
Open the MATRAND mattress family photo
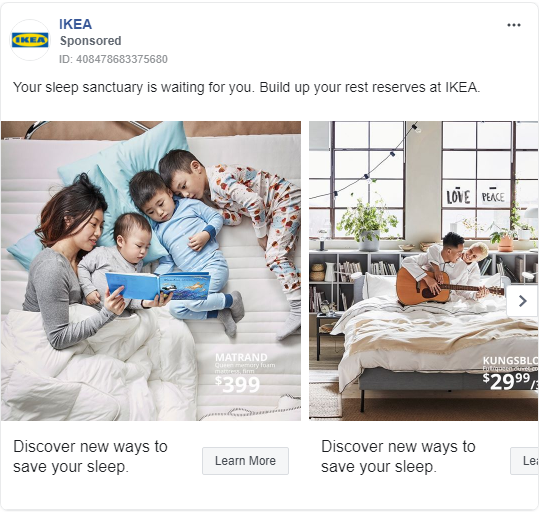coord(151,271)
